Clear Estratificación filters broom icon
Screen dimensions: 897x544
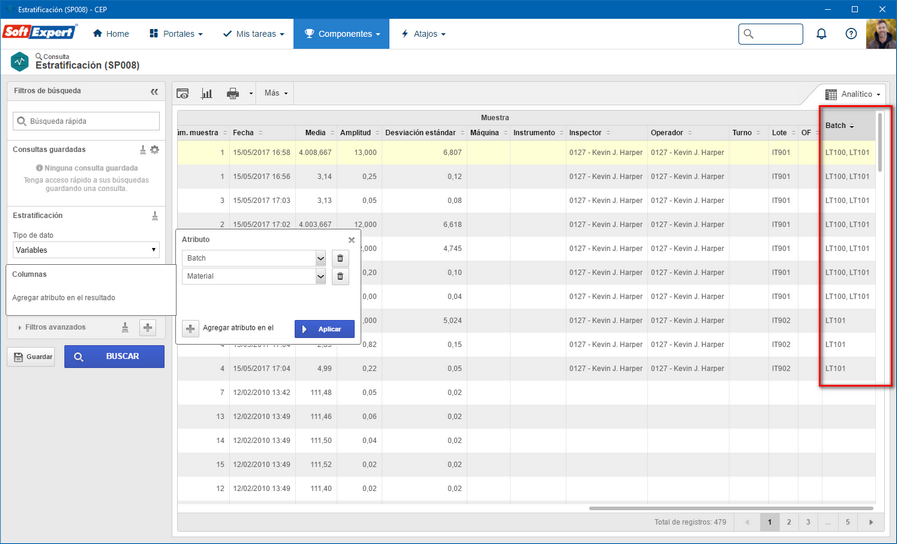pos(154,216)
